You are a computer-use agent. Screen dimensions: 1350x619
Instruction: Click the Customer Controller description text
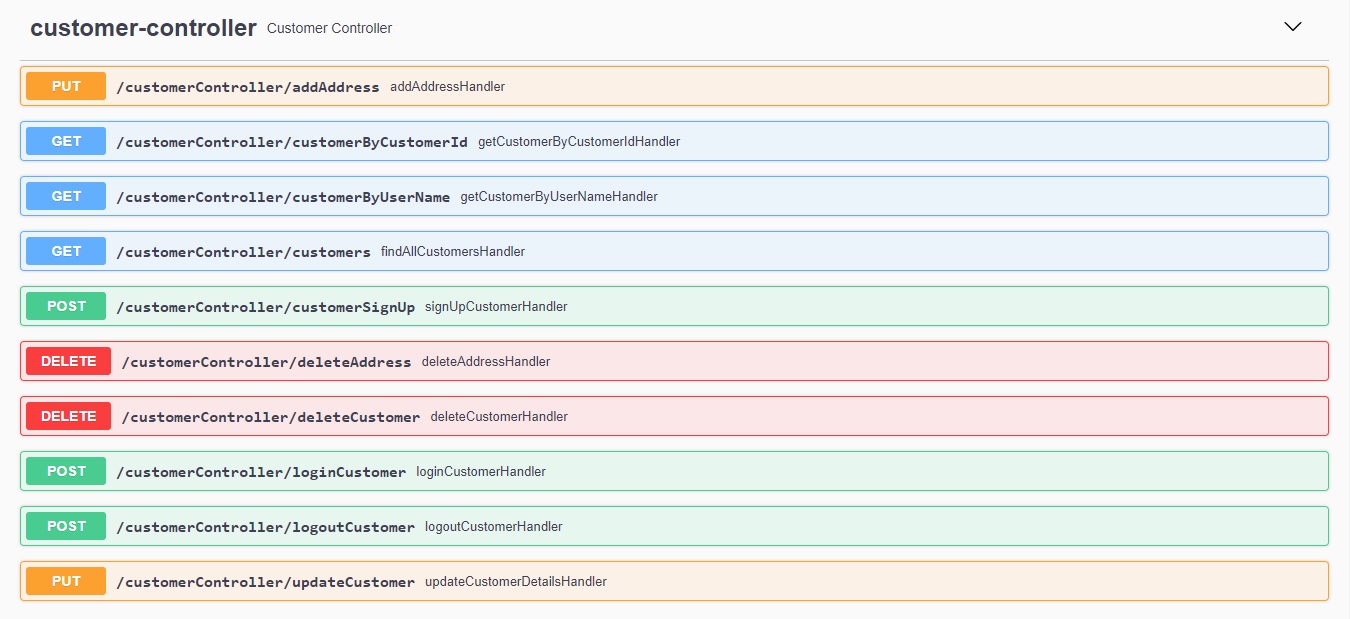coord(329,28)
